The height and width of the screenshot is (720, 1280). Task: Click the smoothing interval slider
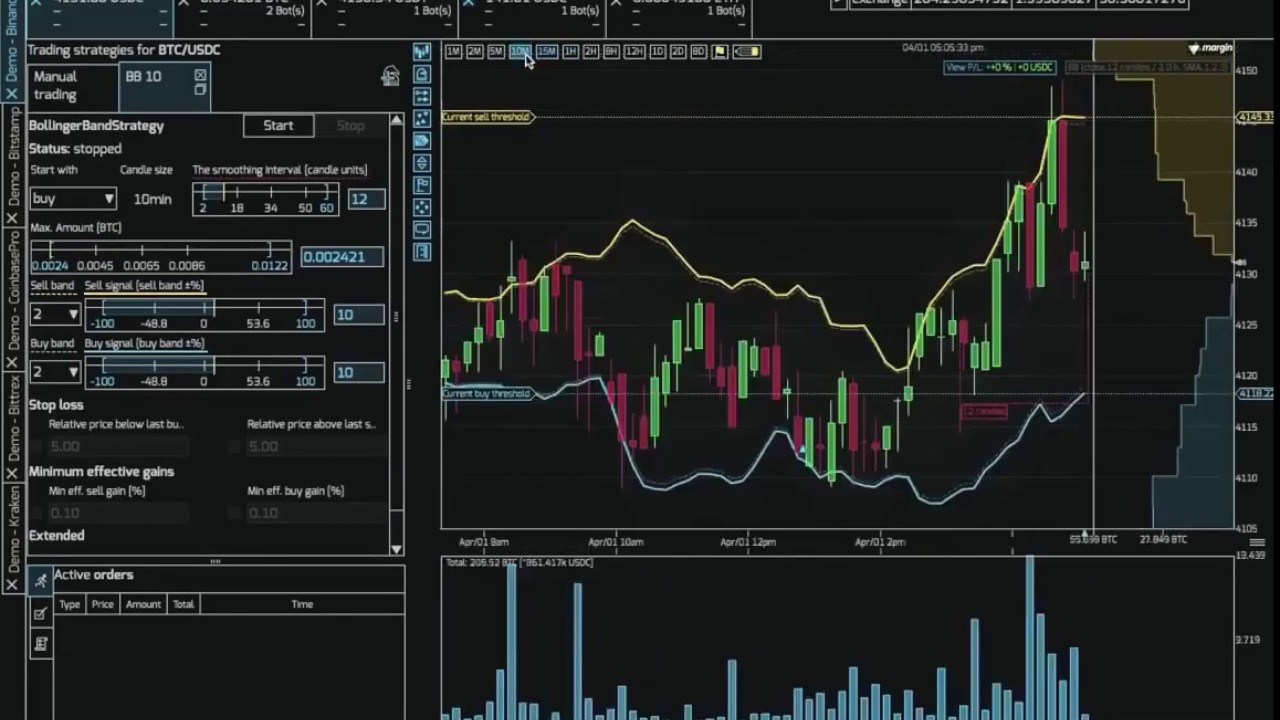click(265, 199)
